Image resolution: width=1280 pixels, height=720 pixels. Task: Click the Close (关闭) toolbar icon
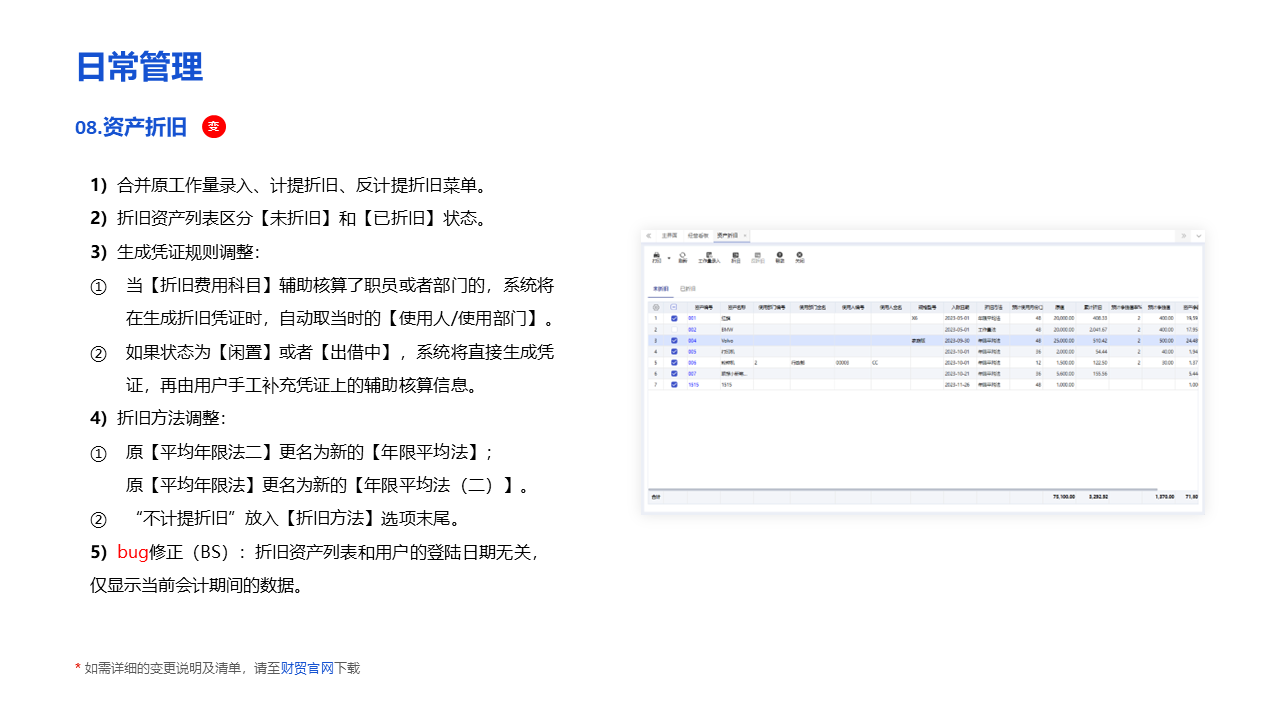(799, 257)
